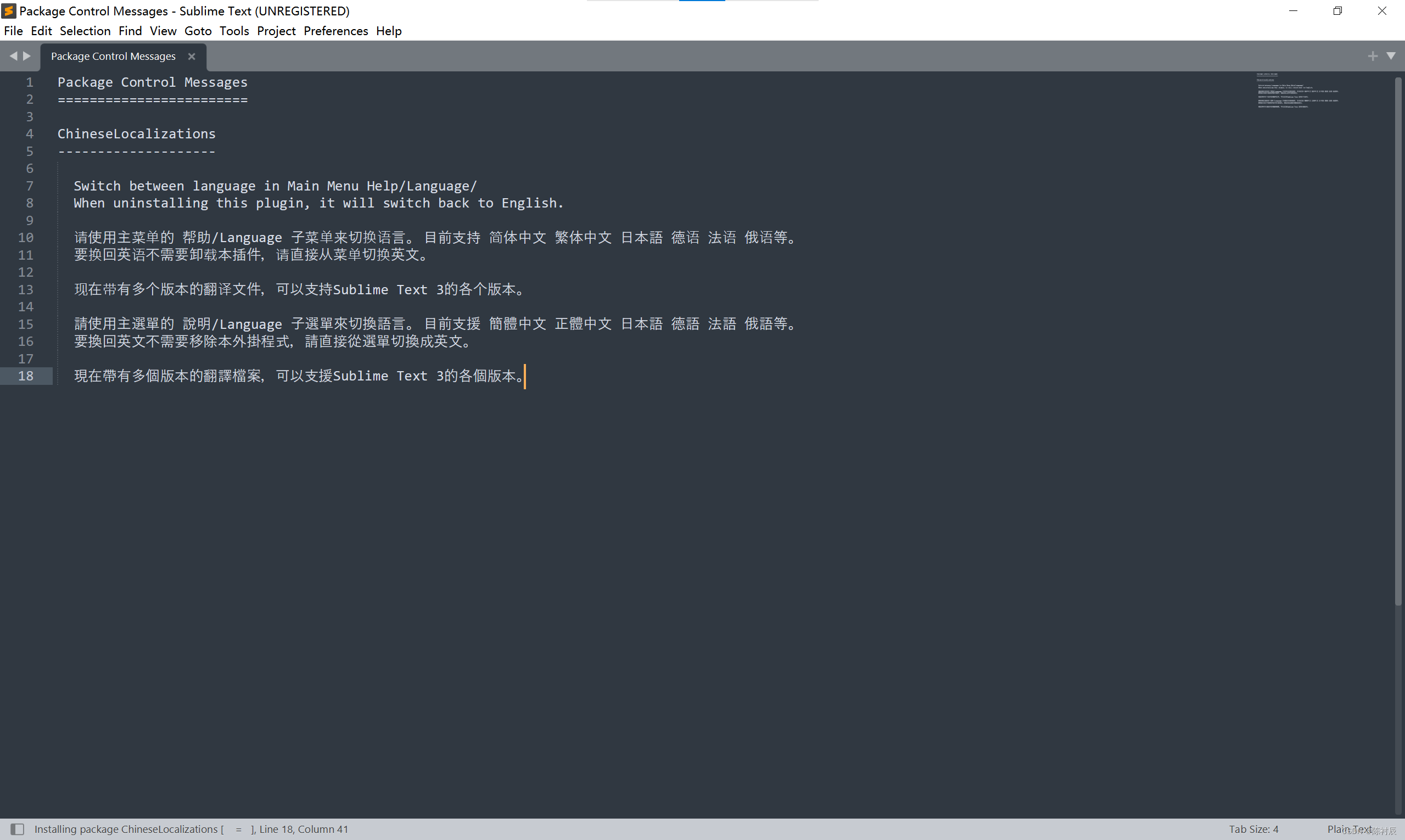The height and width of the screenshot is (840, 1405).
Task: Restore down the window
Action: 1337,11
